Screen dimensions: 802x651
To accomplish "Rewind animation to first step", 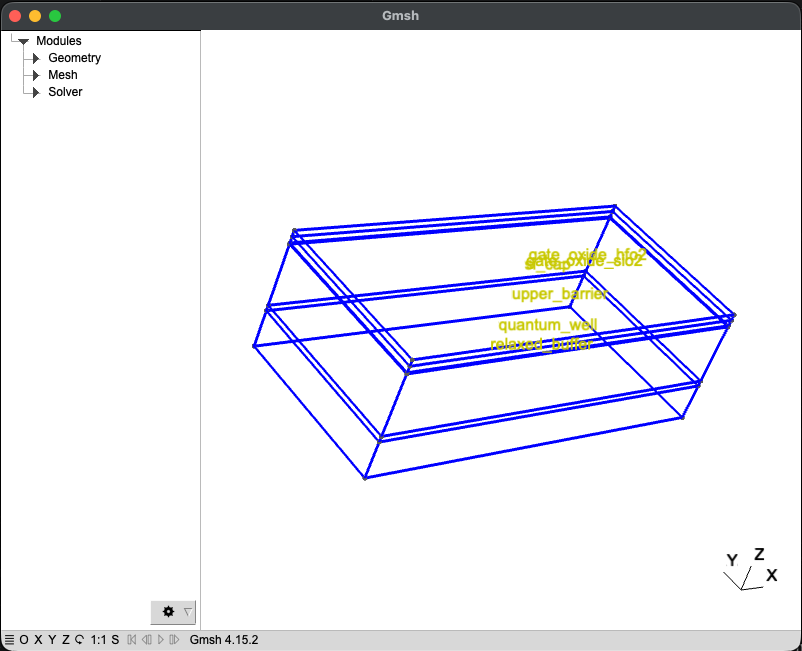I will 131,640.
